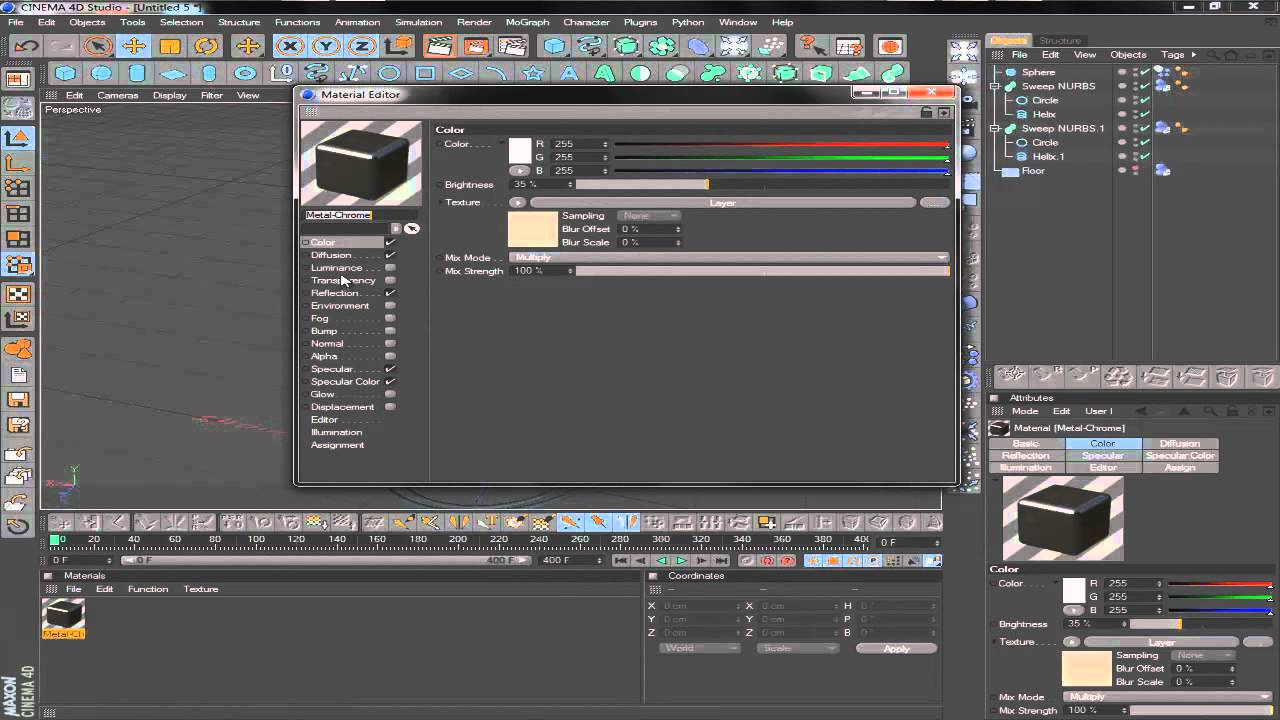Click the Brightness slider in Material Editor
The width and height of the screenshot is (1280, 720).
point(762,184)
